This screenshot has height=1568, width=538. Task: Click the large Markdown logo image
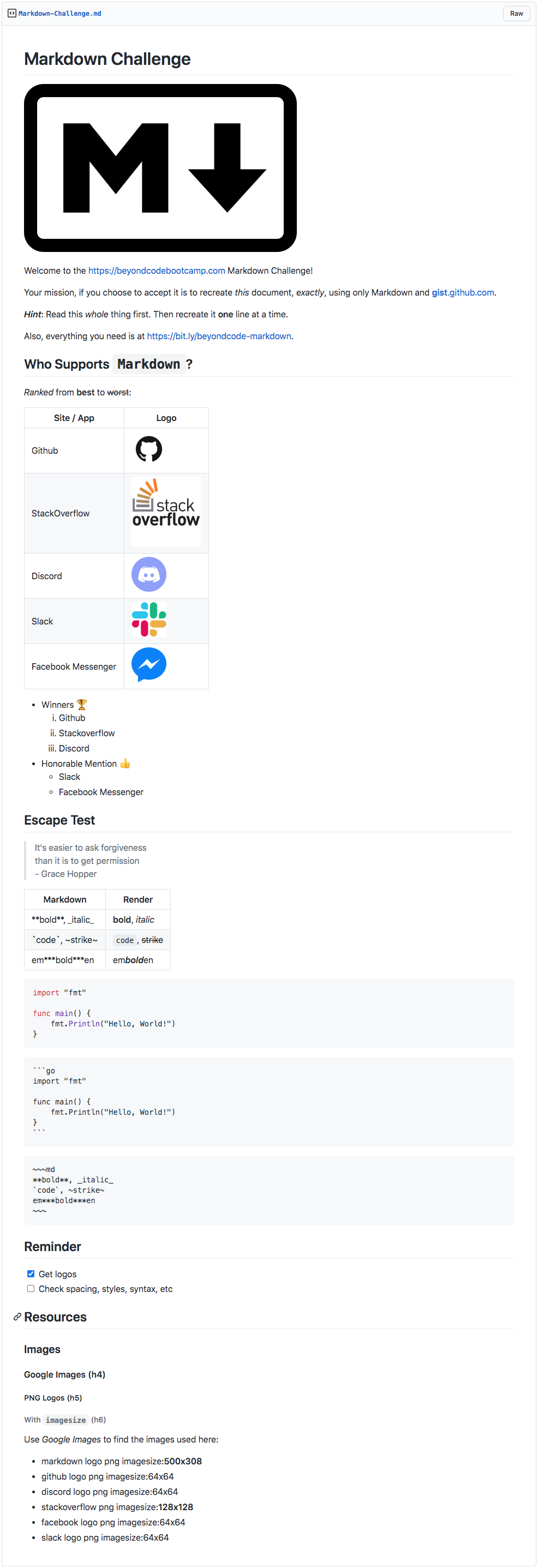[160, 167]
